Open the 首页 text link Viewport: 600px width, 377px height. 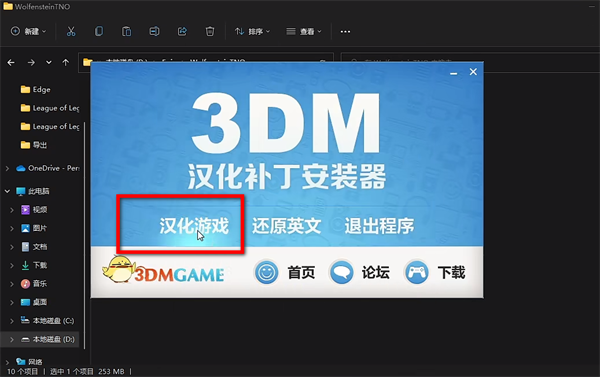point(301,273)
